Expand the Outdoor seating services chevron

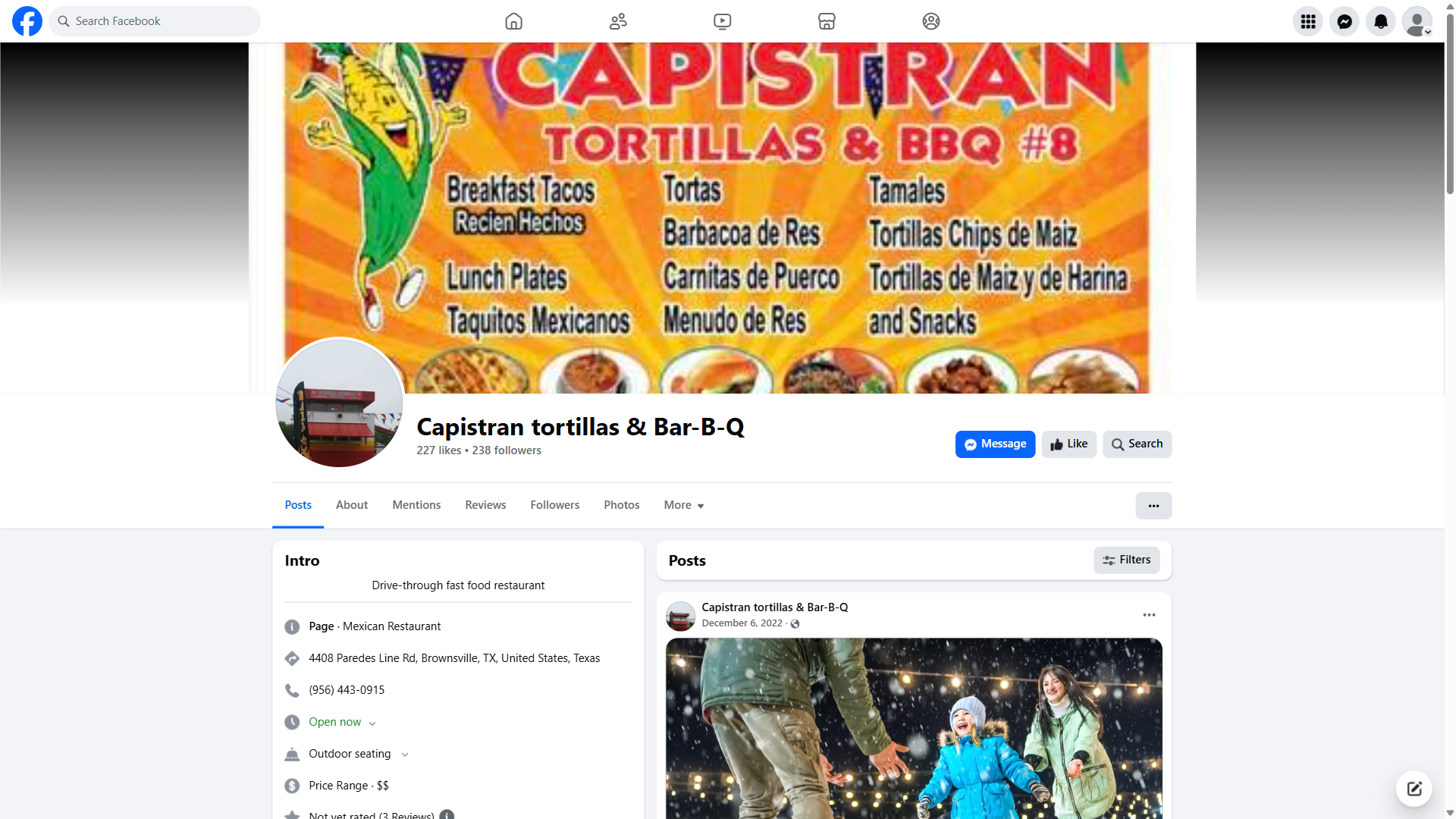pyautogui.click(x=405, y=755)
